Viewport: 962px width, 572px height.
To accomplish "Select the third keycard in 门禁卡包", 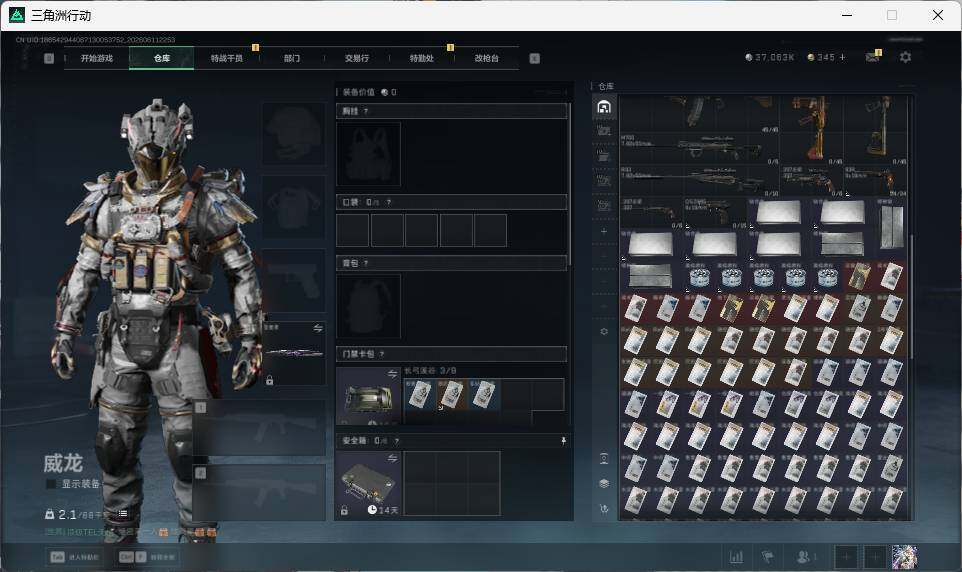I will [x=484, y=394].
